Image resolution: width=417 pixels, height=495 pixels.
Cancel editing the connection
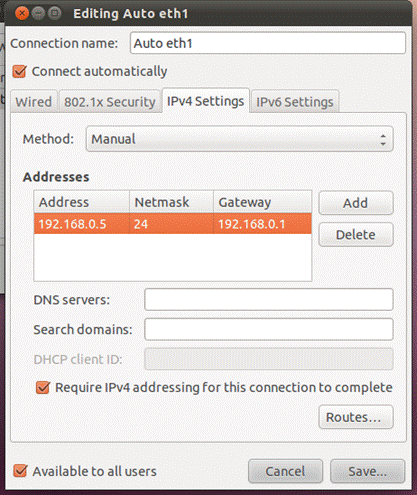[x=285, y=471]
